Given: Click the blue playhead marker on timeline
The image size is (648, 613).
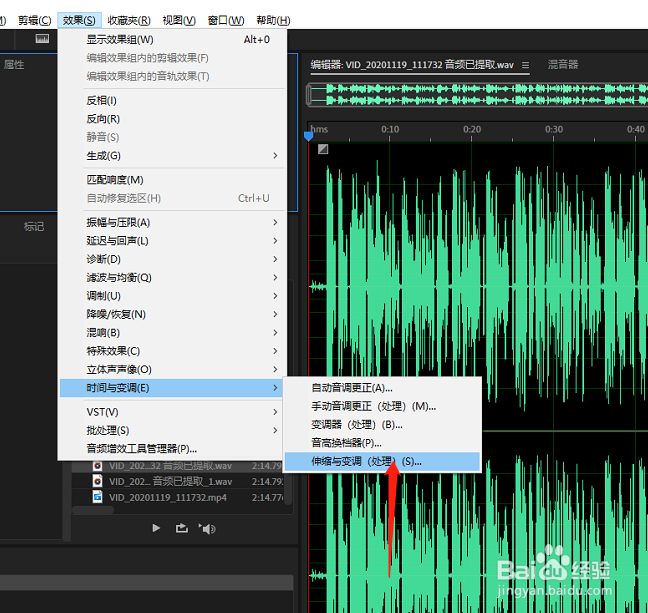Looking at the screenshot, I should [308, 136].
